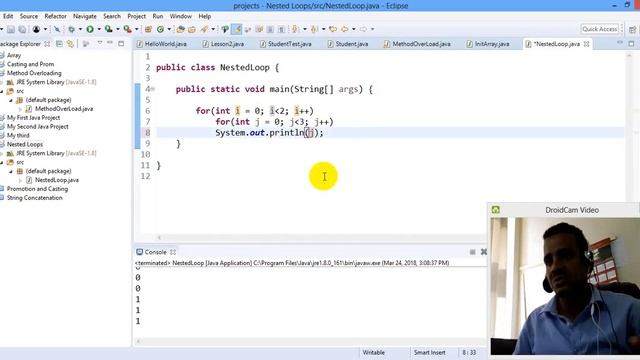This screenshot has height=360, width=640.
Task: Click the External Tools run icon
Action: (x=127, y=29)
